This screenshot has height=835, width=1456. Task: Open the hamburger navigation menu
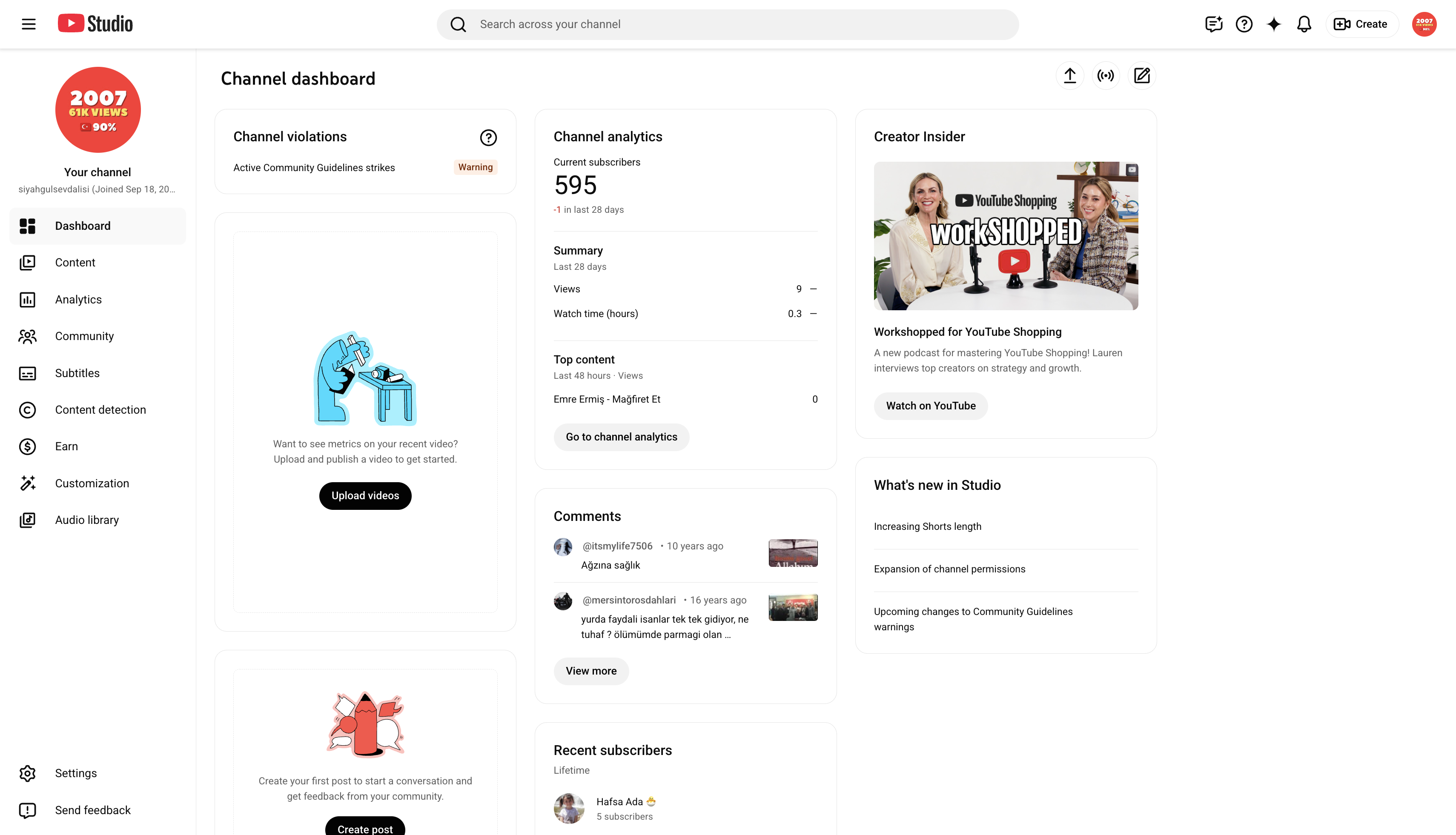pos(29,24)
